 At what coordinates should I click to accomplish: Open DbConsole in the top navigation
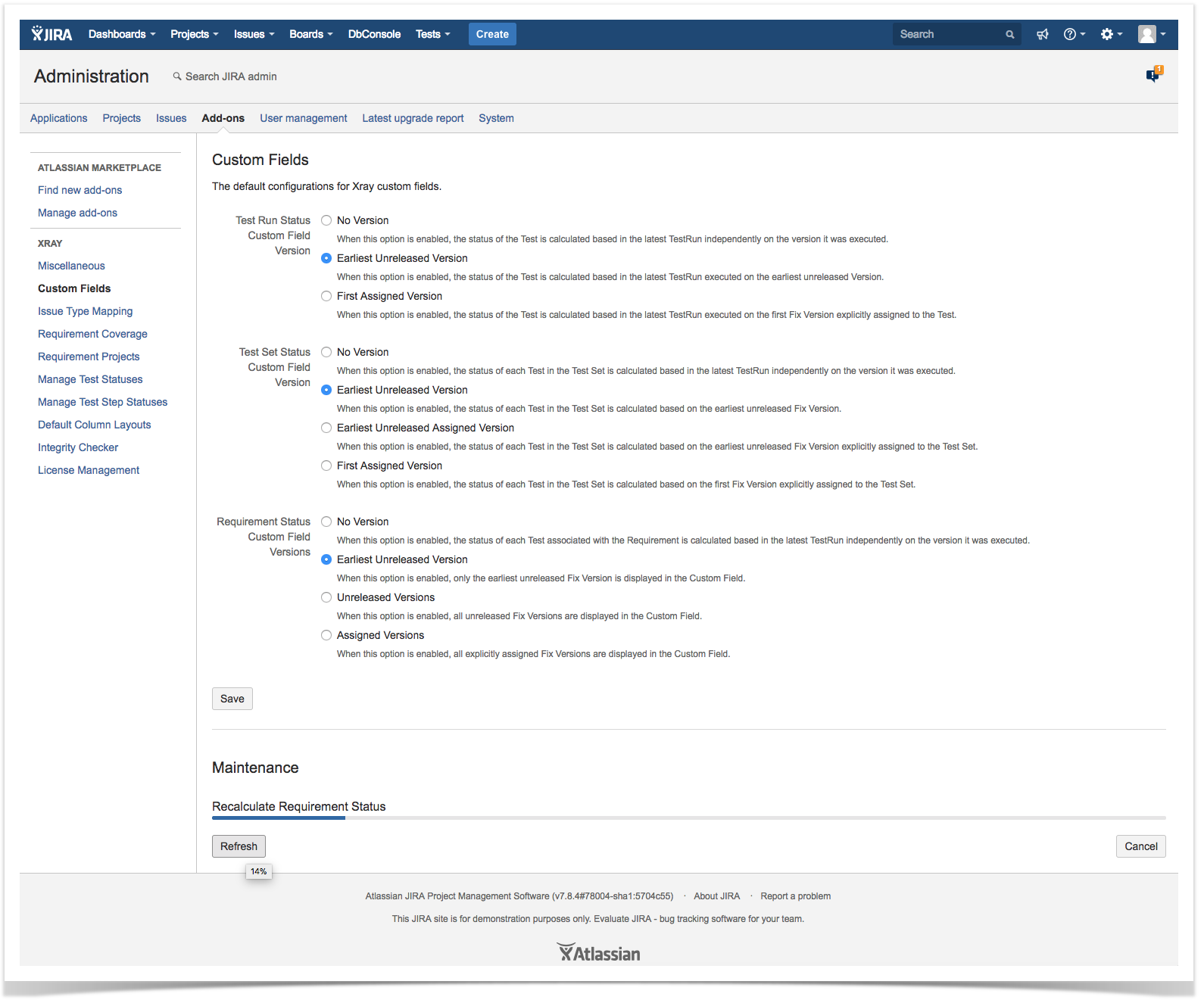[374, 34]
